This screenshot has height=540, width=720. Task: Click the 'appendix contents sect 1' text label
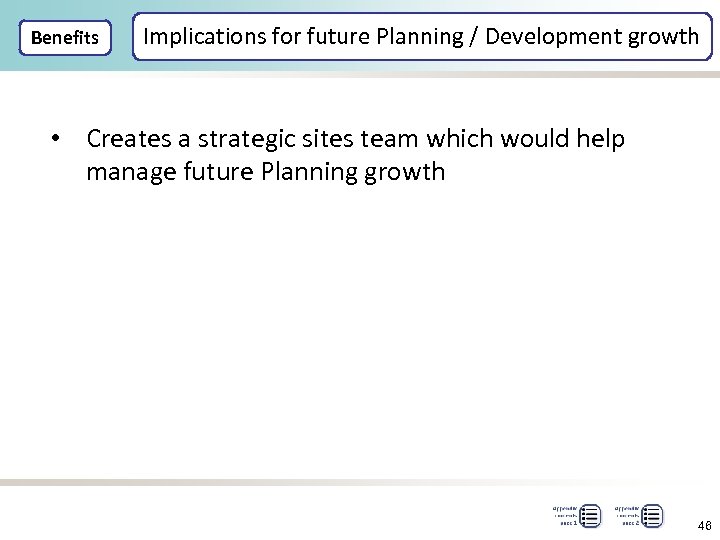(565, 515)
